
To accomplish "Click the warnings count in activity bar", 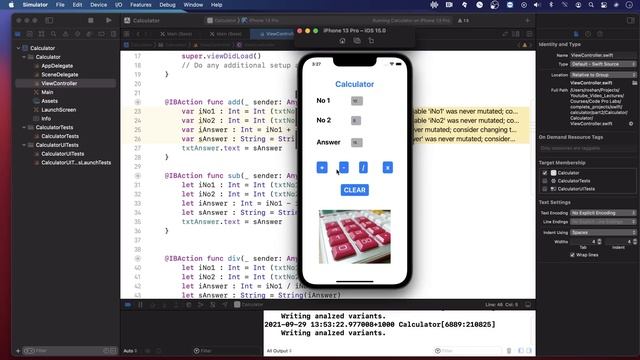I will click(463, 20).
